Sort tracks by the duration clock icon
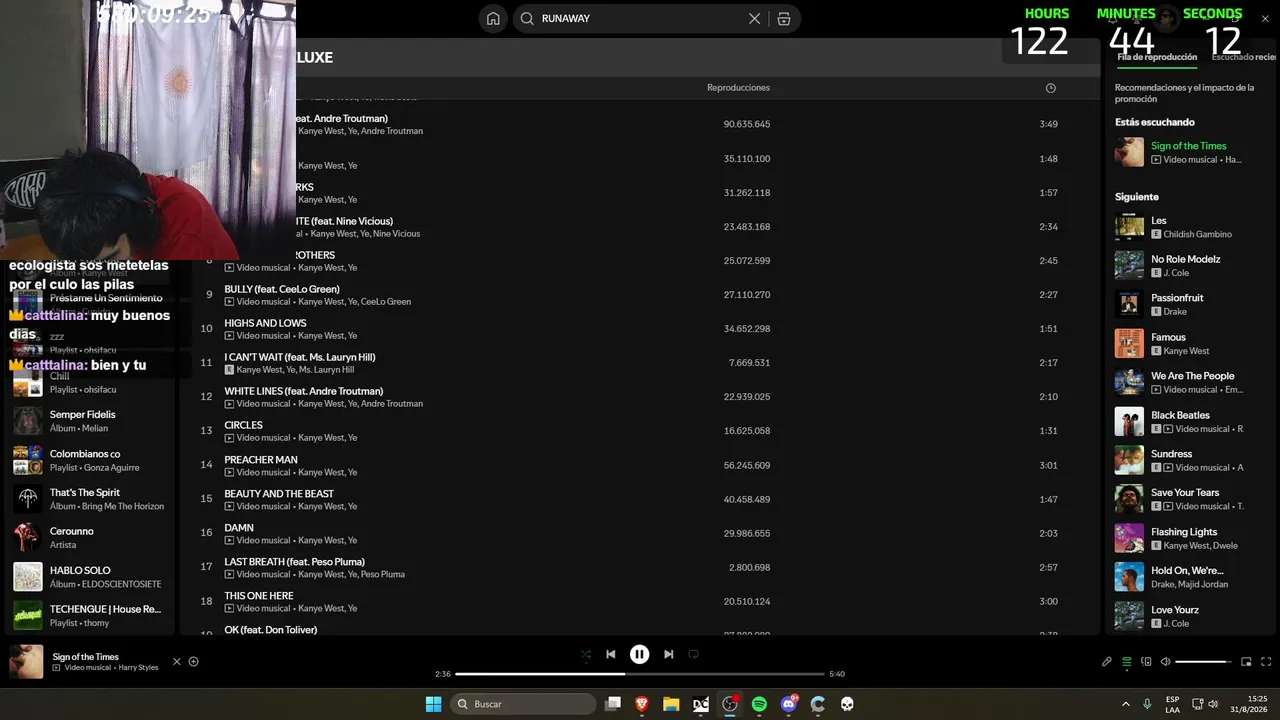Image resolution: width=1280 pixels, height=720 pixels. click(x=1050, y=88)
